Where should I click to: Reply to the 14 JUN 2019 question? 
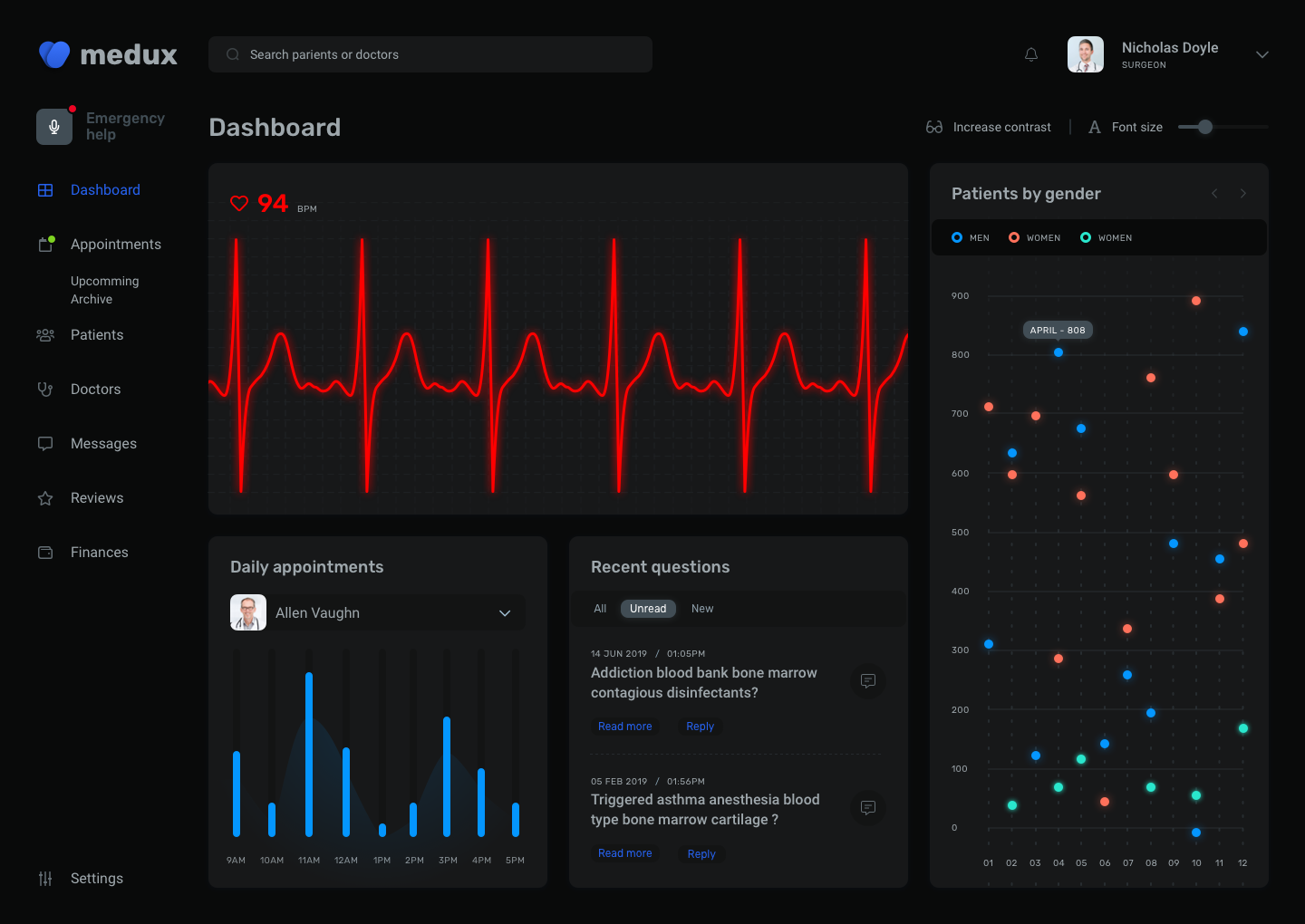(x=701, y=727)
